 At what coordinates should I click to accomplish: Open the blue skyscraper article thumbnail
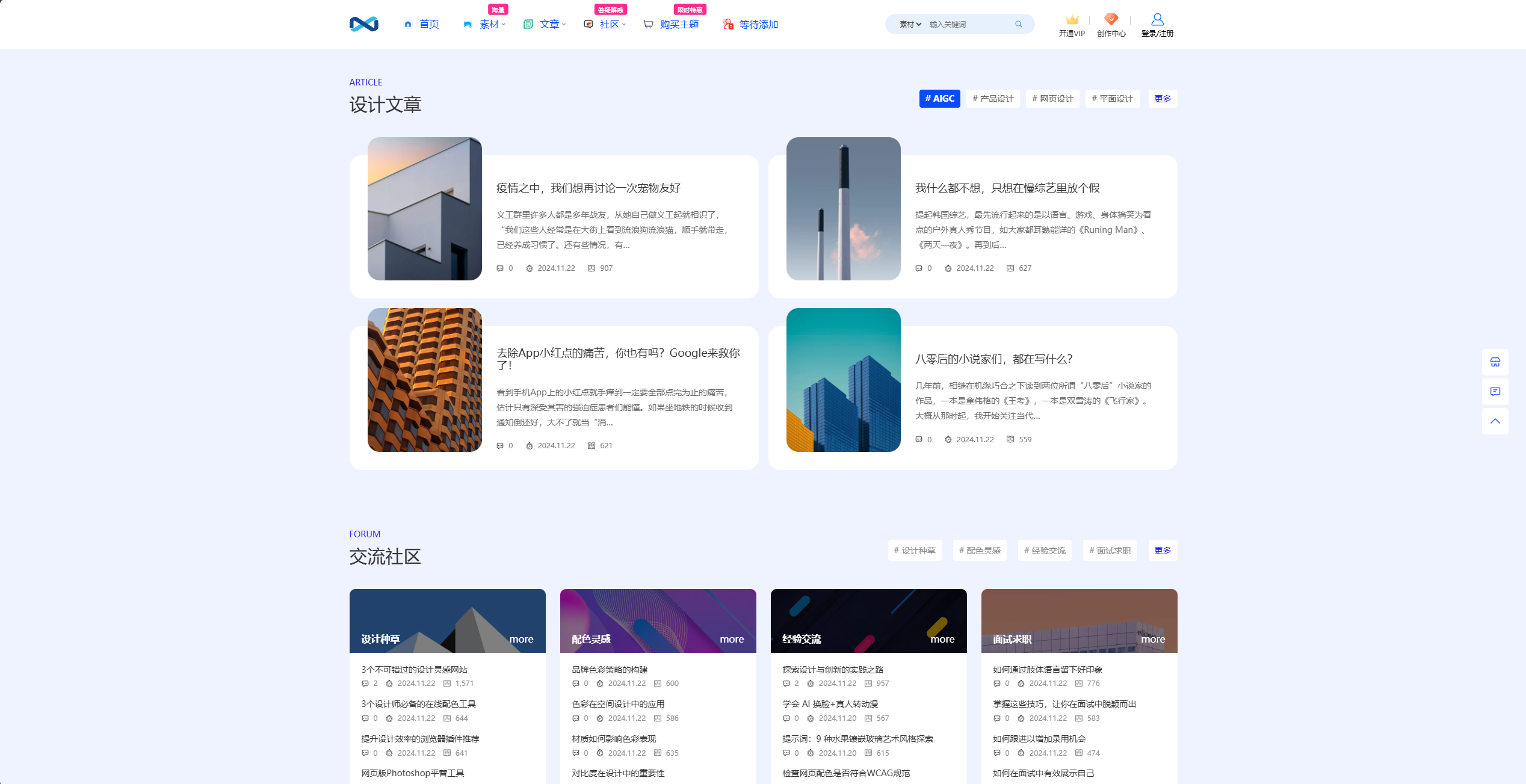(x=844, y=380)
